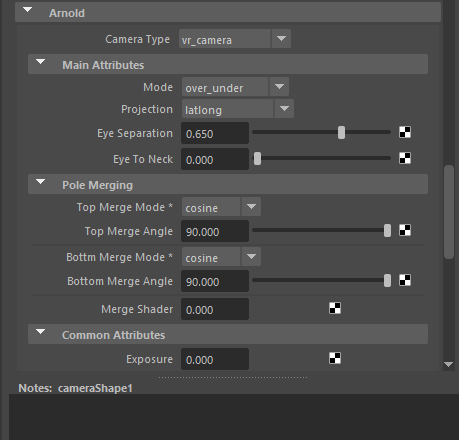This screenshot has height=440, width=459.
Task: Click the Notes text area
Action: click(x=234, y=417)
